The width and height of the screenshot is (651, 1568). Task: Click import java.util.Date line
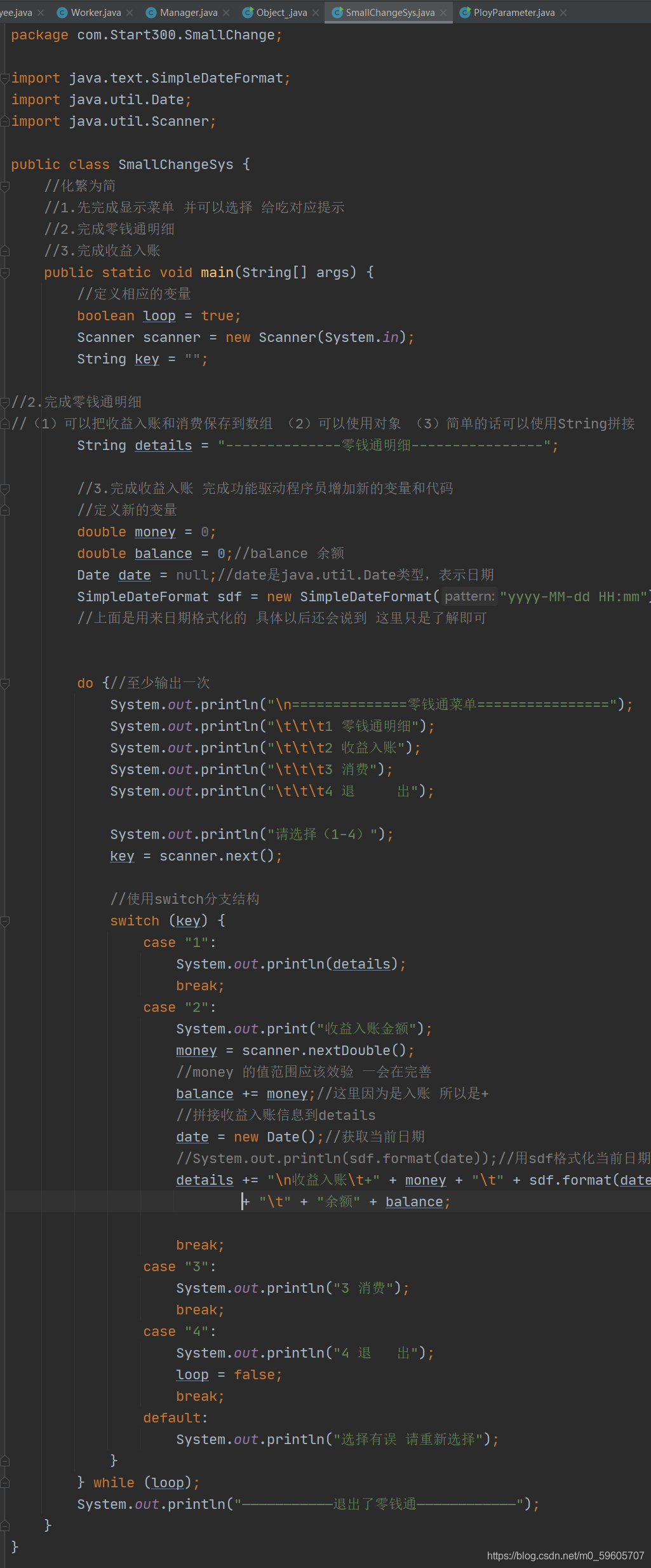pos(101,100)
